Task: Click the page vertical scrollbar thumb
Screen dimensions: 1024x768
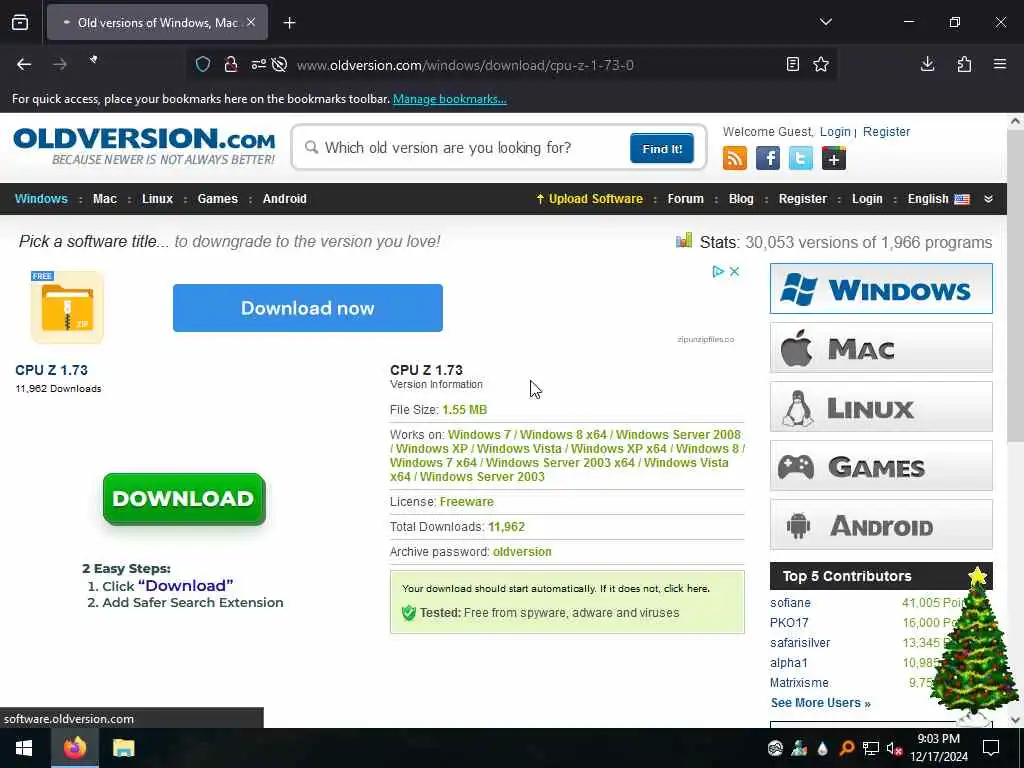Action: coord(1015,286)
